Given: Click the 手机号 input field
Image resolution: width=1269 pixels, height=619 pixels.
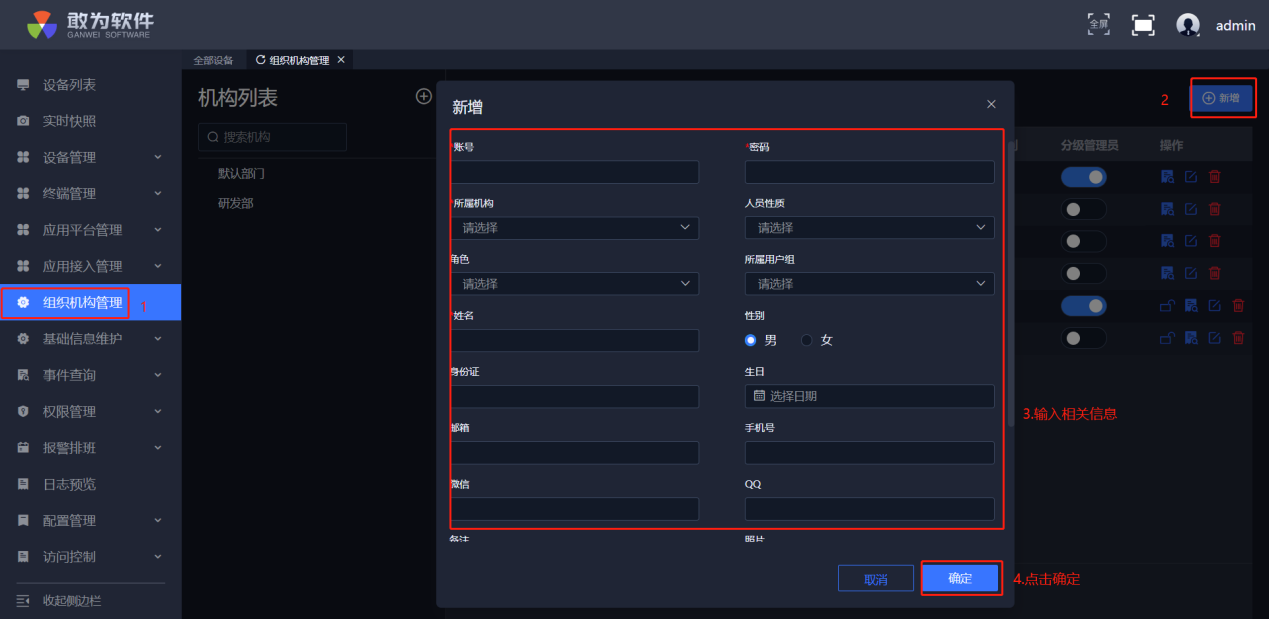Looking at the screenshot, I should tap(870, 453).
